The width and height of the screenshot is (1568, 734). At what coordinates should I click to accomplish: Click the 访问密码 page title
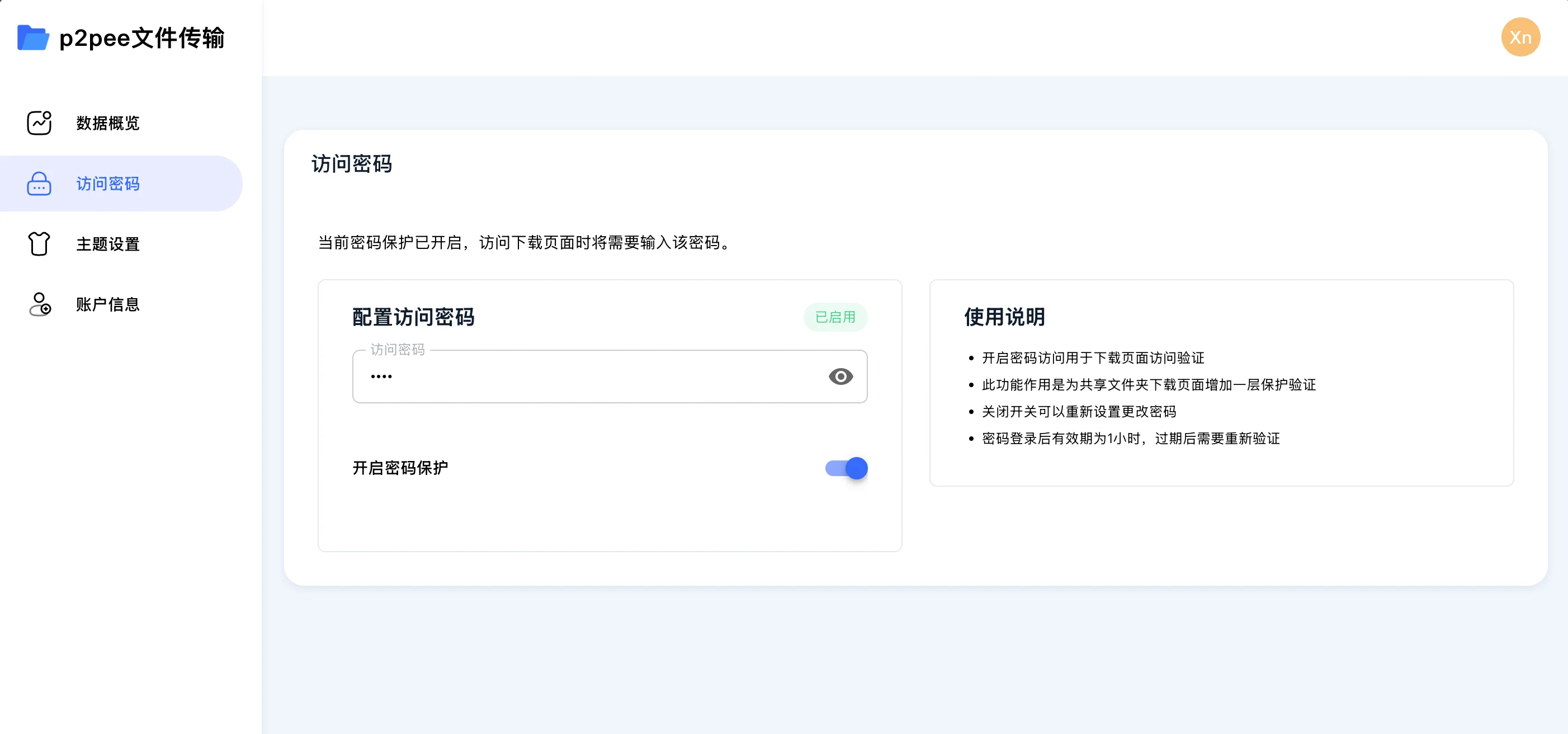tap(352, 164)
